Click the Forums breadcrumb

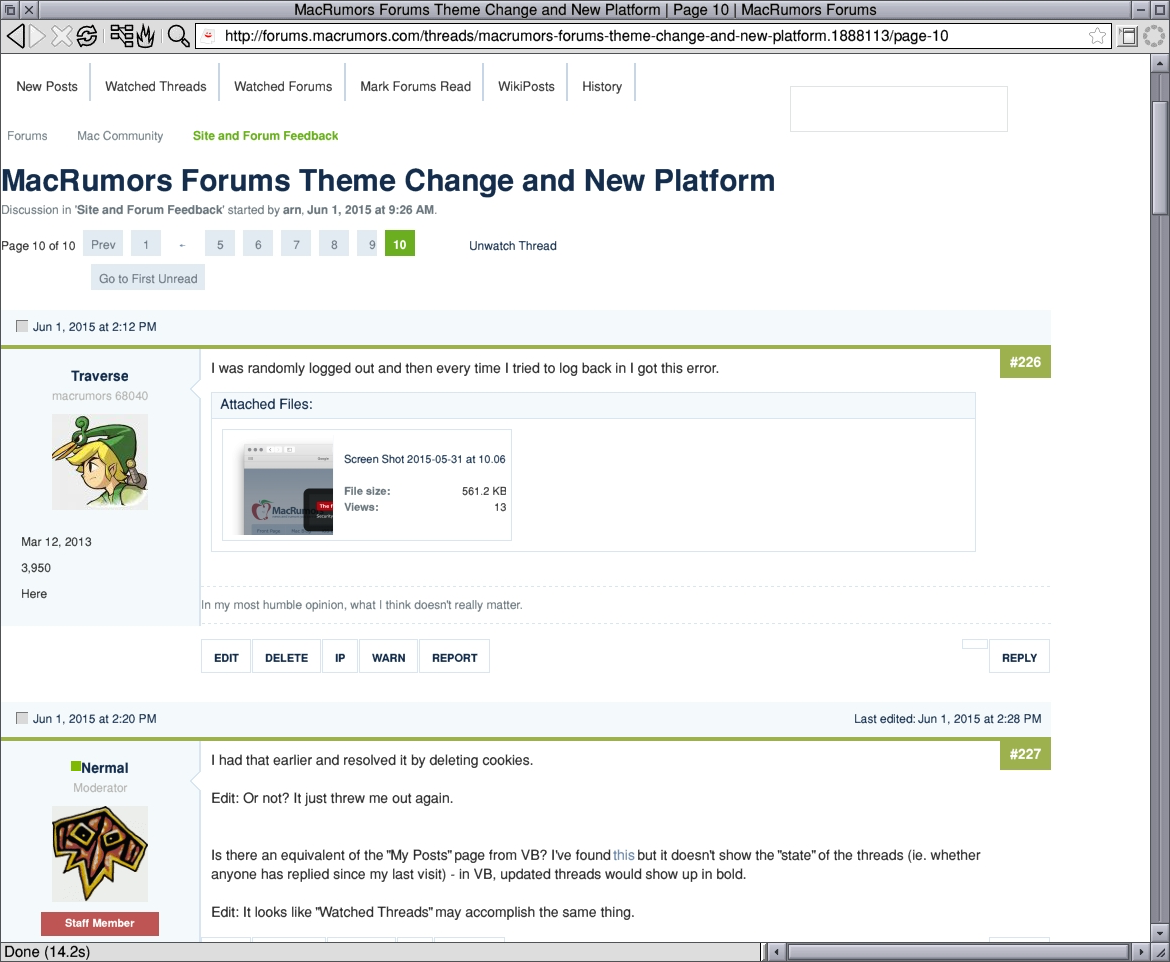27,136
